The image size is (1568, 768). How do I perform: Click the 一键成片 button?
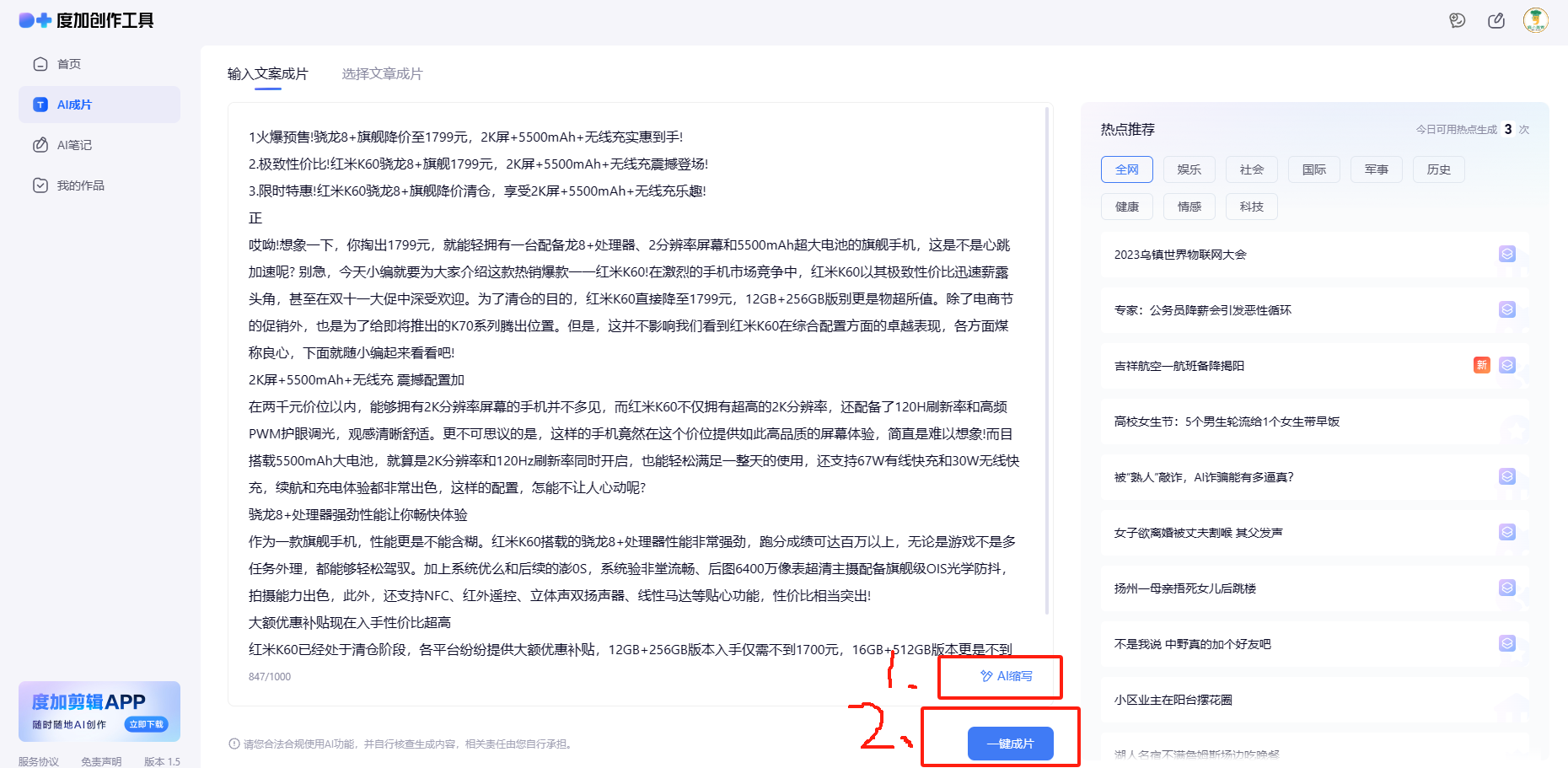tap(1012, 743)
